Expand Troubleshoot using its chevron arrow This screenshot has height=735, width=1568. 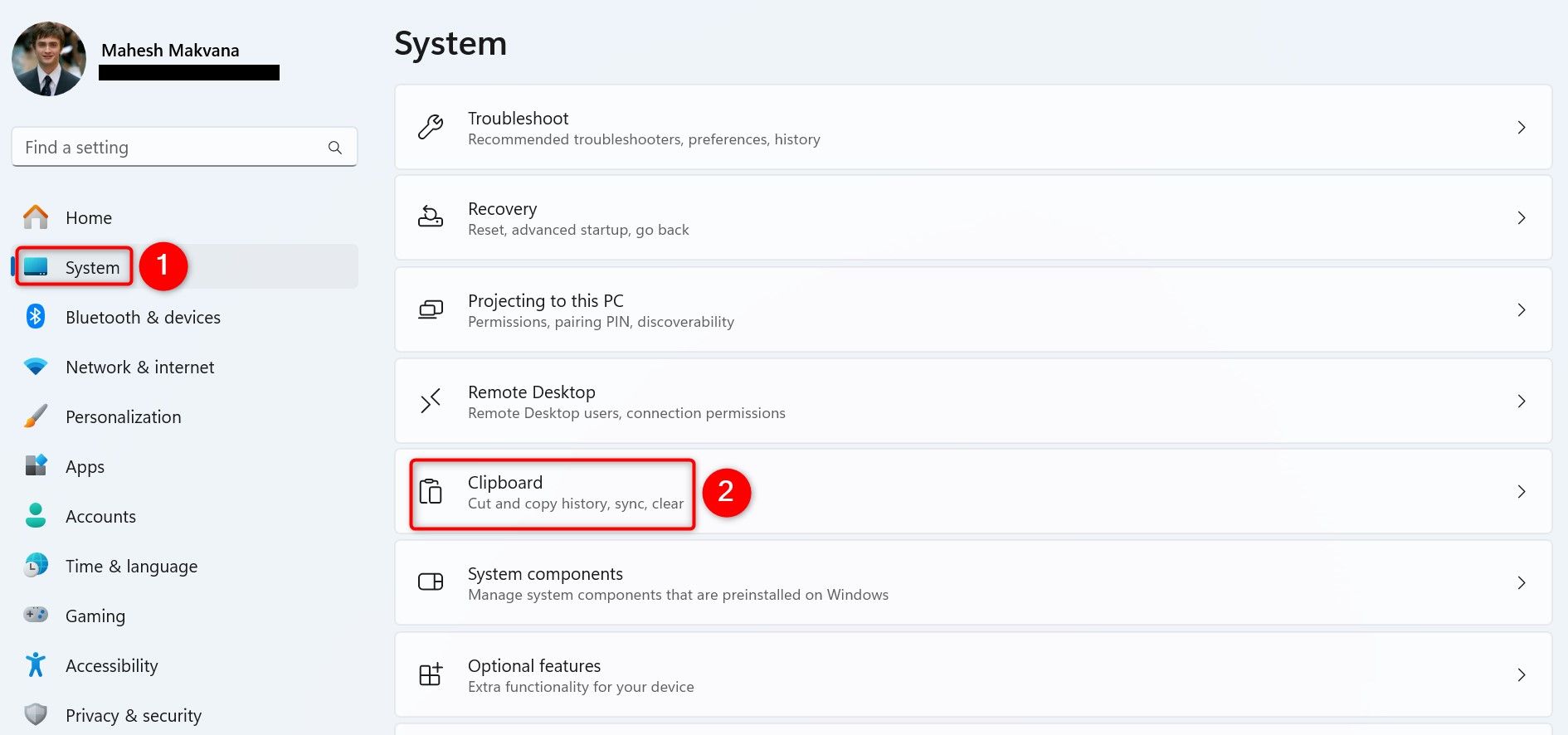1521,128
